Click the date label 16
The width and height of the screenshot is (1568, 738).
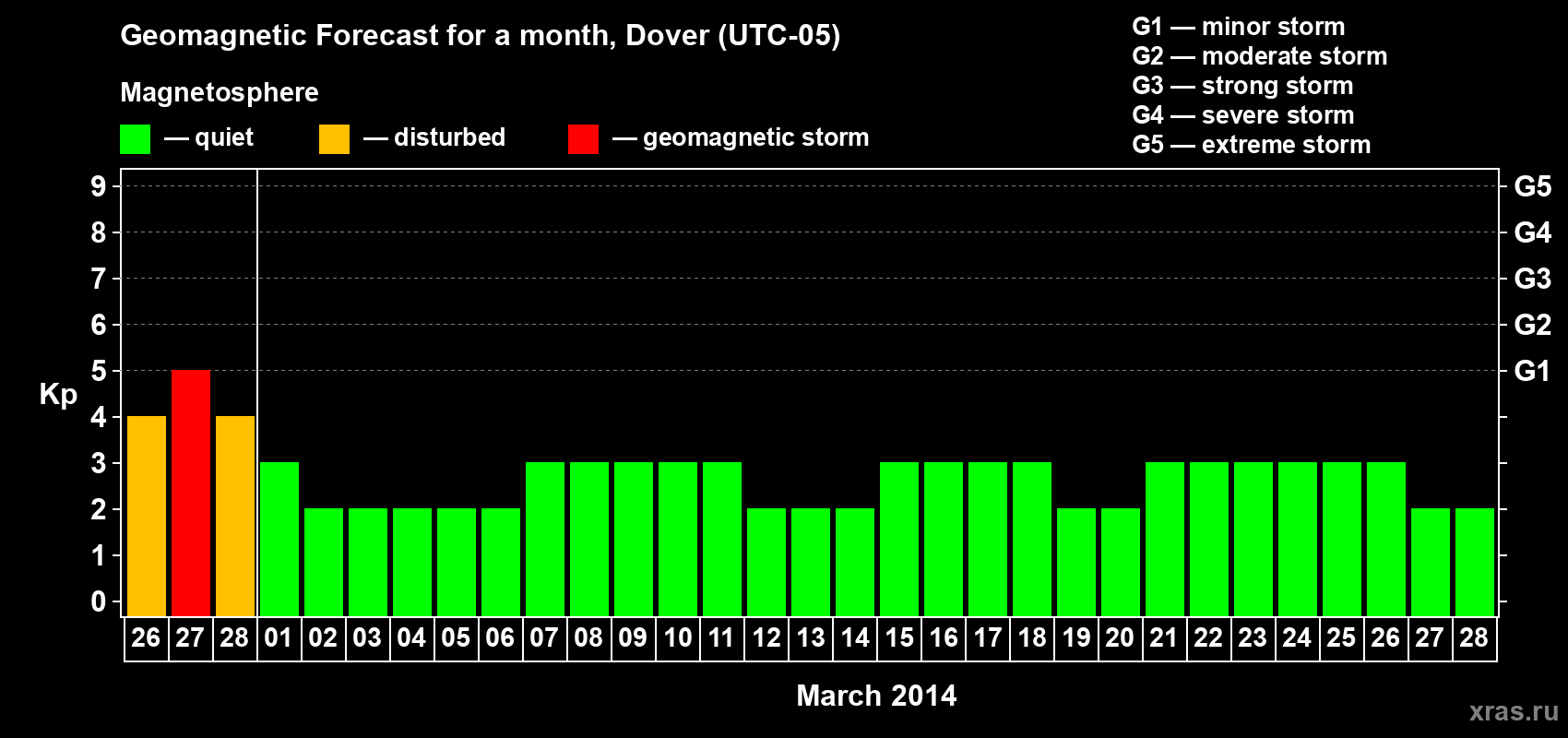pos(943,638)
